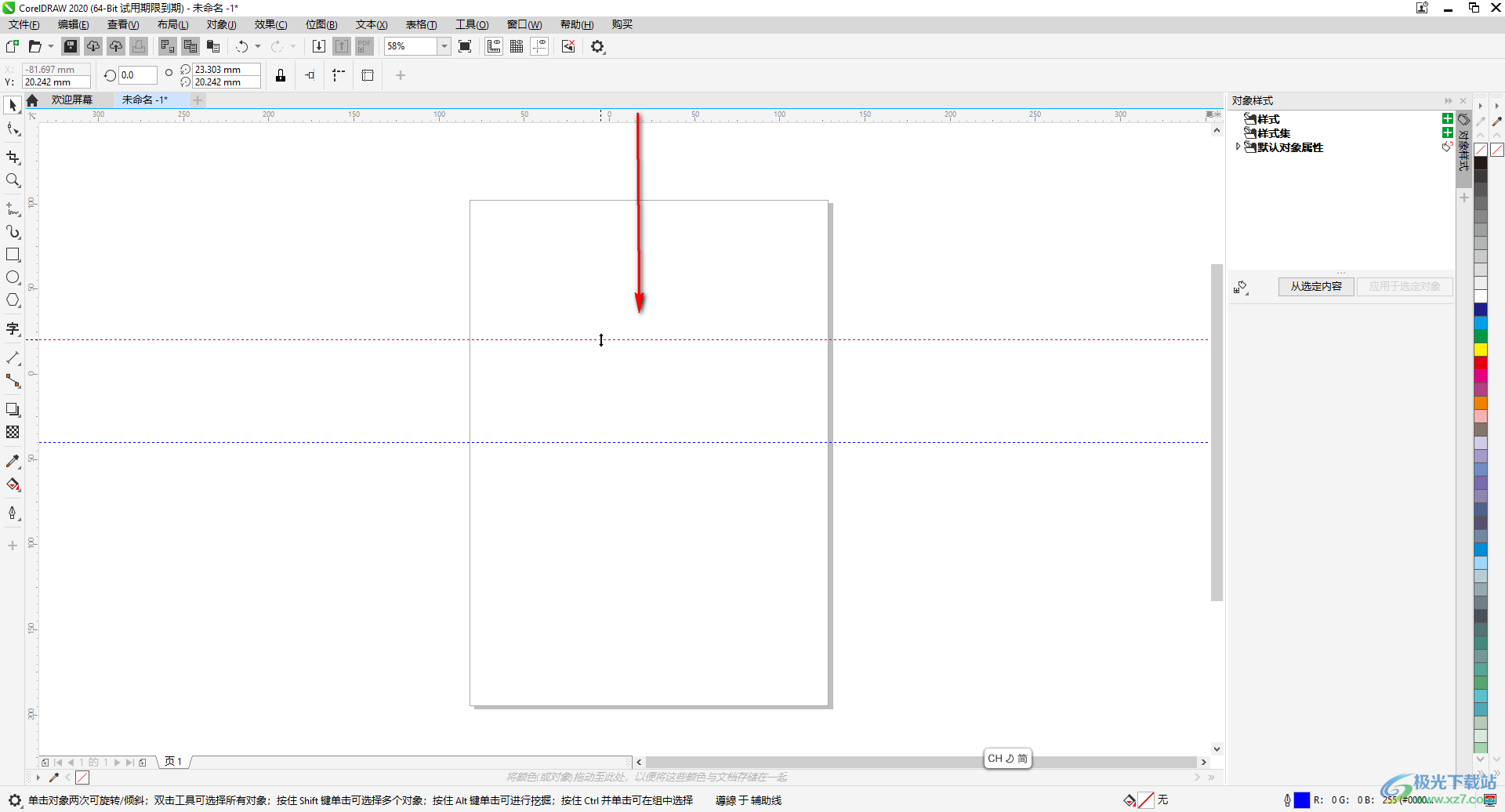This screenshot has height=812, width=1505.
Task: Pick the red swatch in color palette
Action: 1481,362
